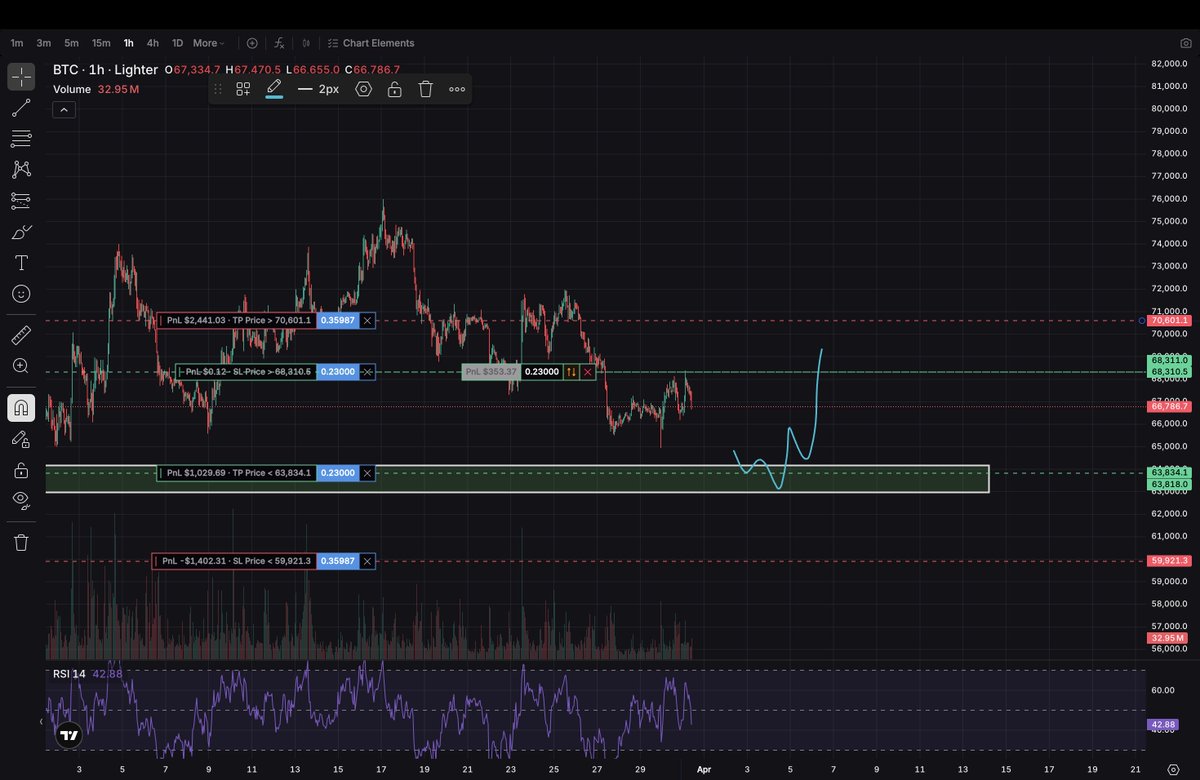
Task: Click the 59,921.3 red price axis tag
Action: coord(1169,561)
